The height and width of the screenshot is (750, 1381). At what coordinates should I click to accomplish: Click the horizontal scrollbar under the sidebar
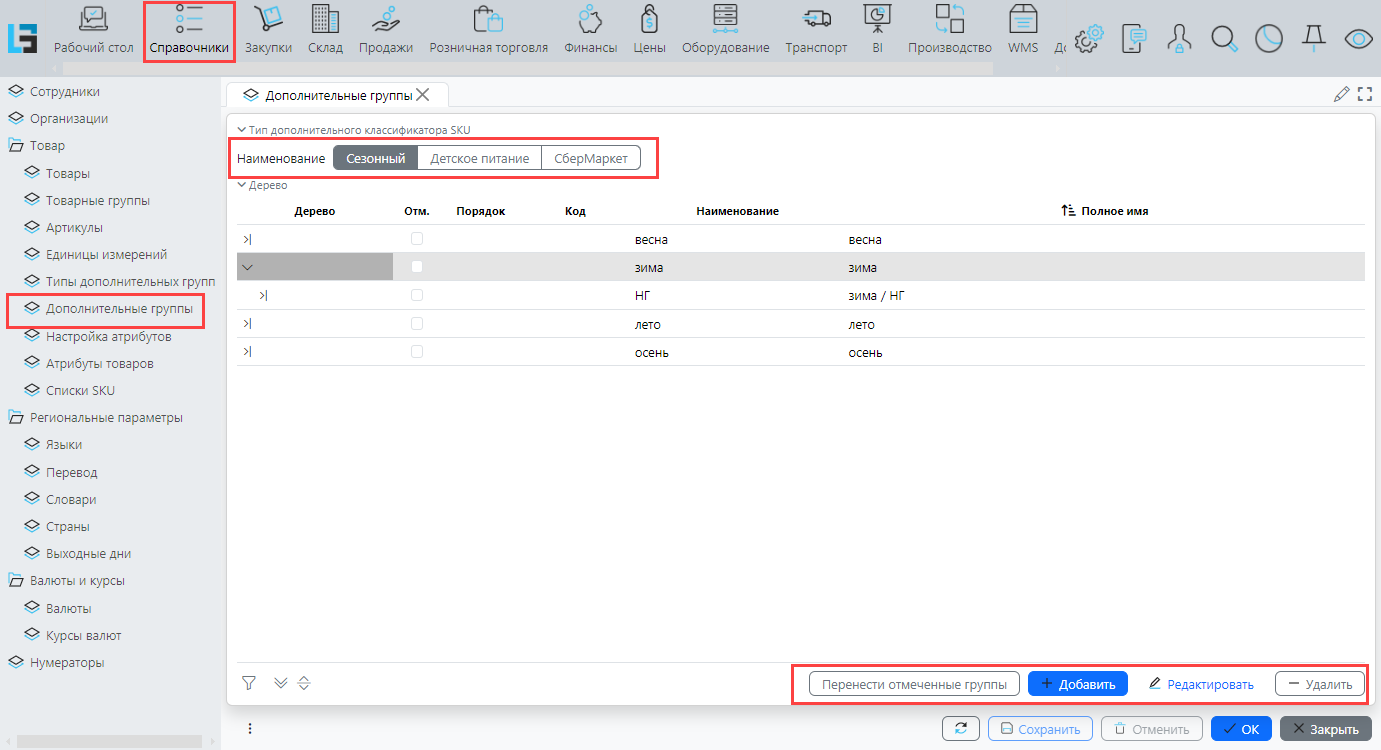click(110, 741)
